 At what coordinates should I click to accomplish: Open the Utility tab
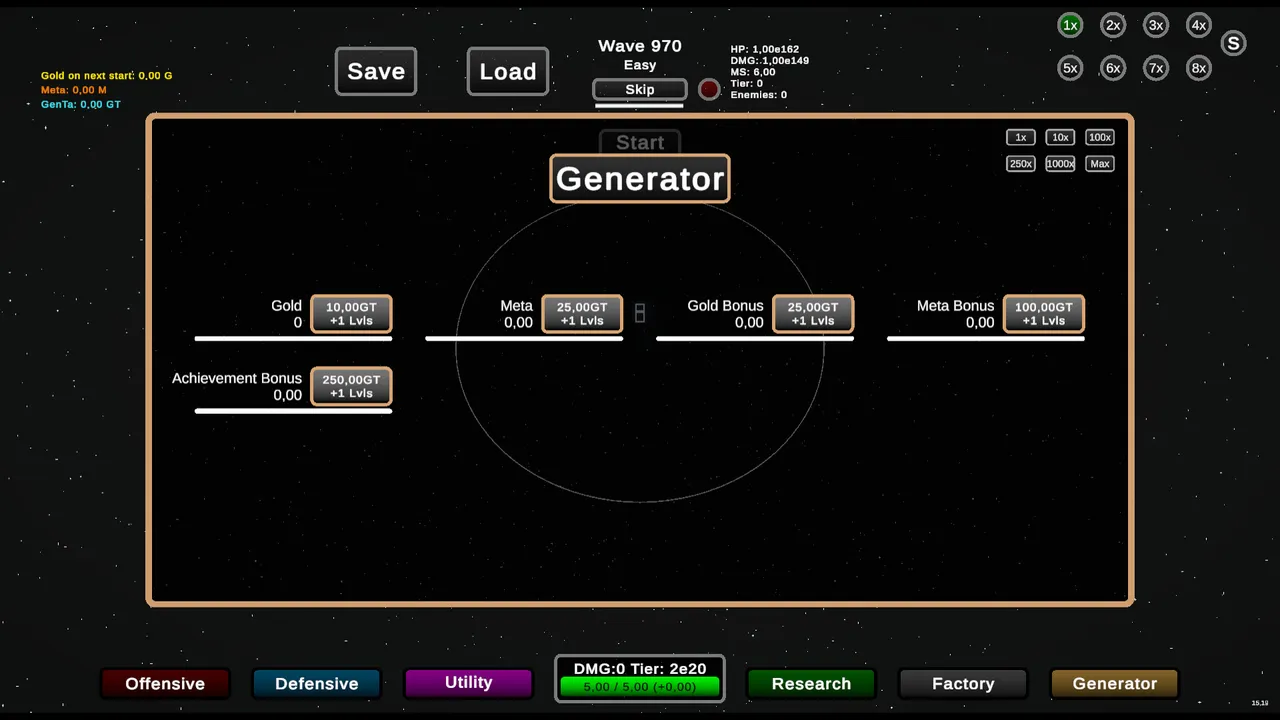click(468, 683)
